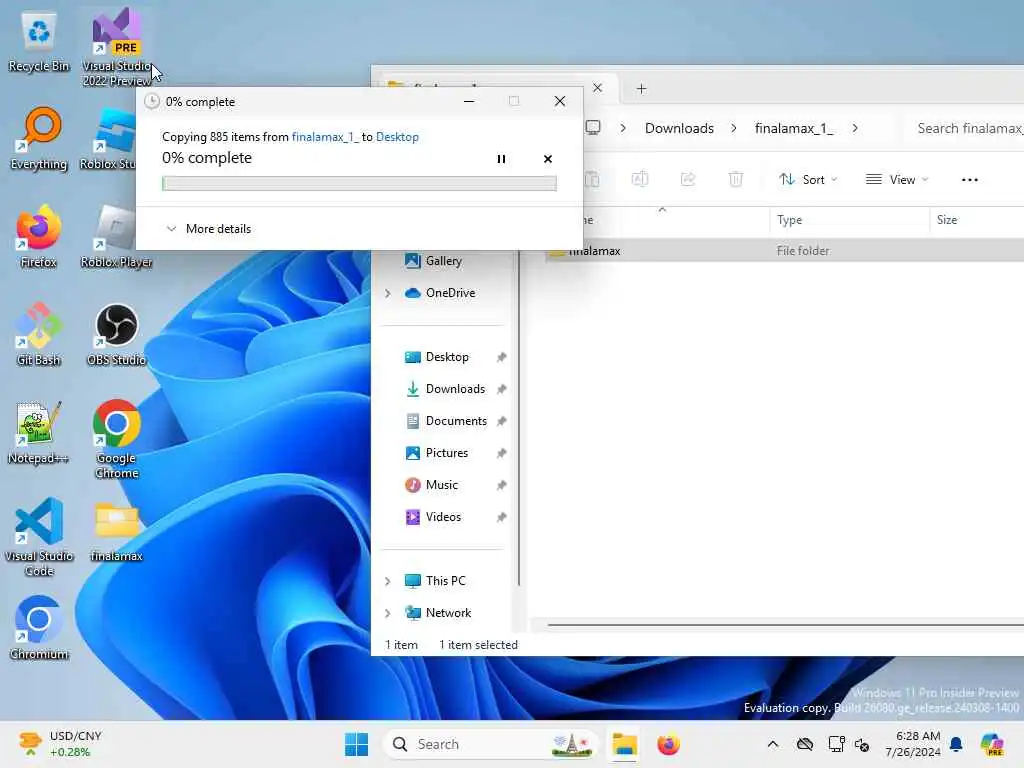The height and width of the screenshot is (768, 1024).
Task: Launch the Everything search shortcut
Action: click(x=39, y=138)
